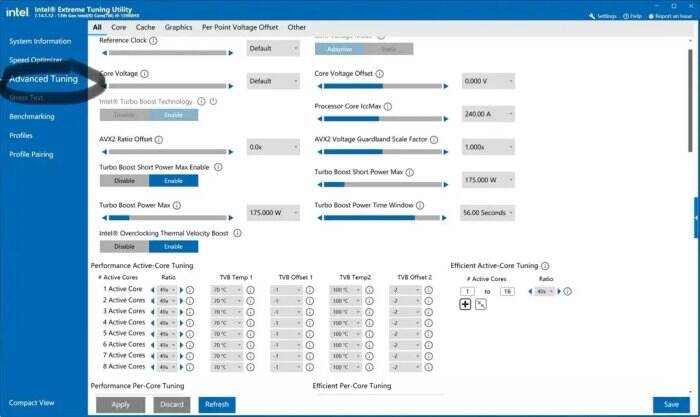Open Processor Core IccMax 240.00 A dropdown
Viewport: 700px width, 417px height.
click(488, 114)
